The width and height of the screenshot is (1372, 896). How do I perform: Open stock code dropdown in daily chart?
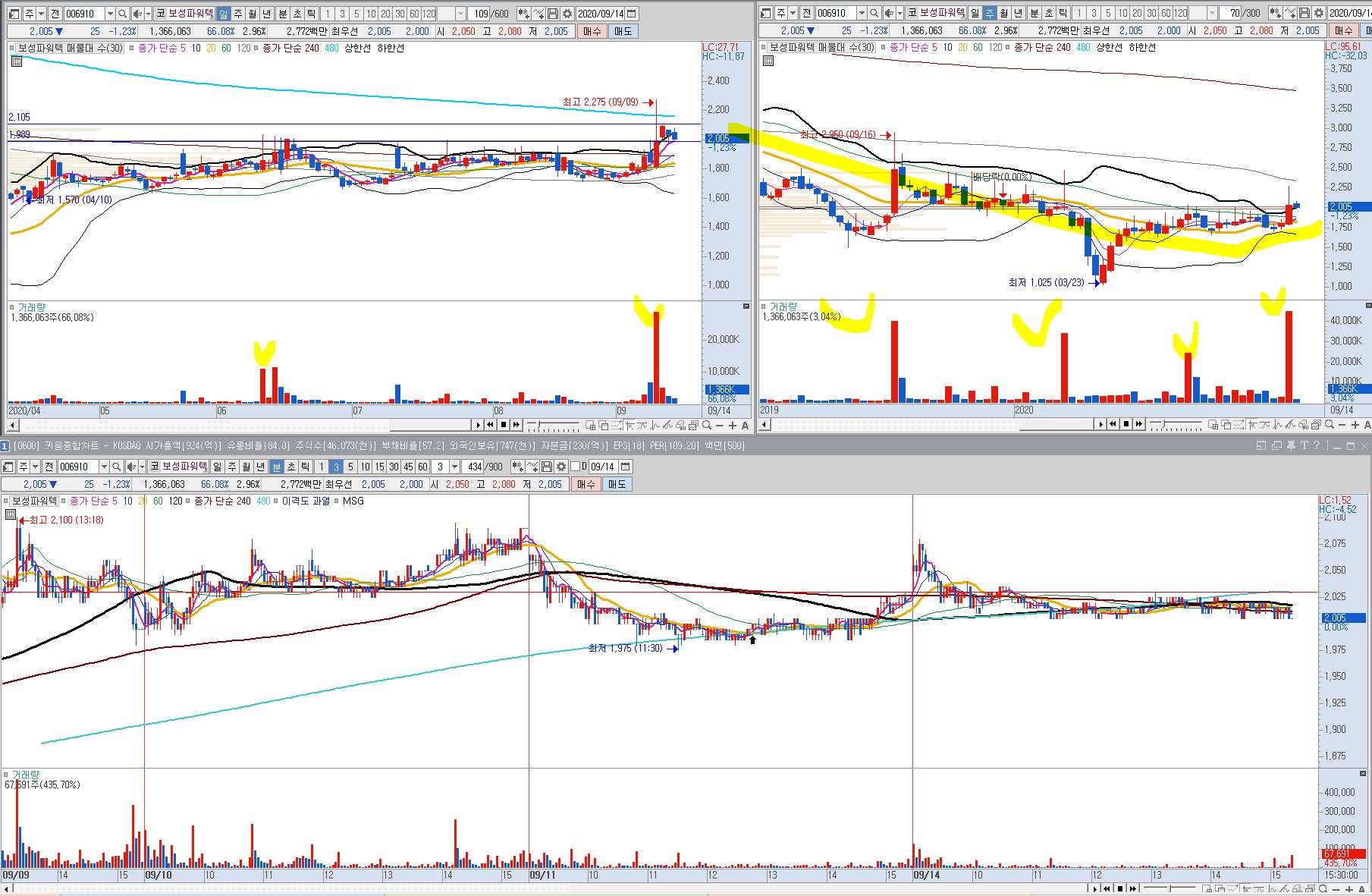click(x=110, y=14)
